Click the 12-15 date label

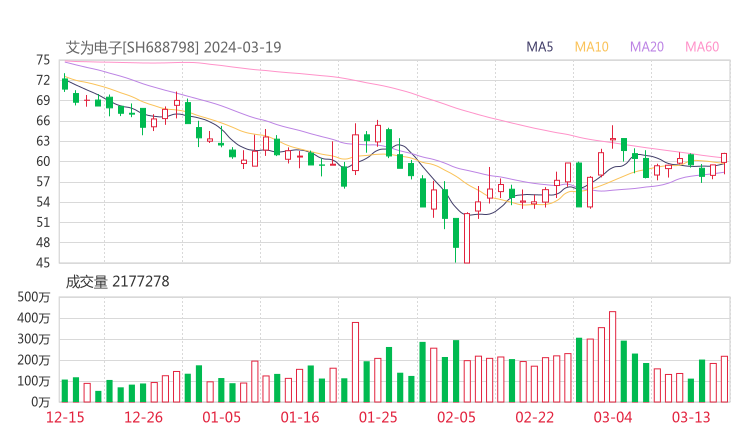[65, 418]
